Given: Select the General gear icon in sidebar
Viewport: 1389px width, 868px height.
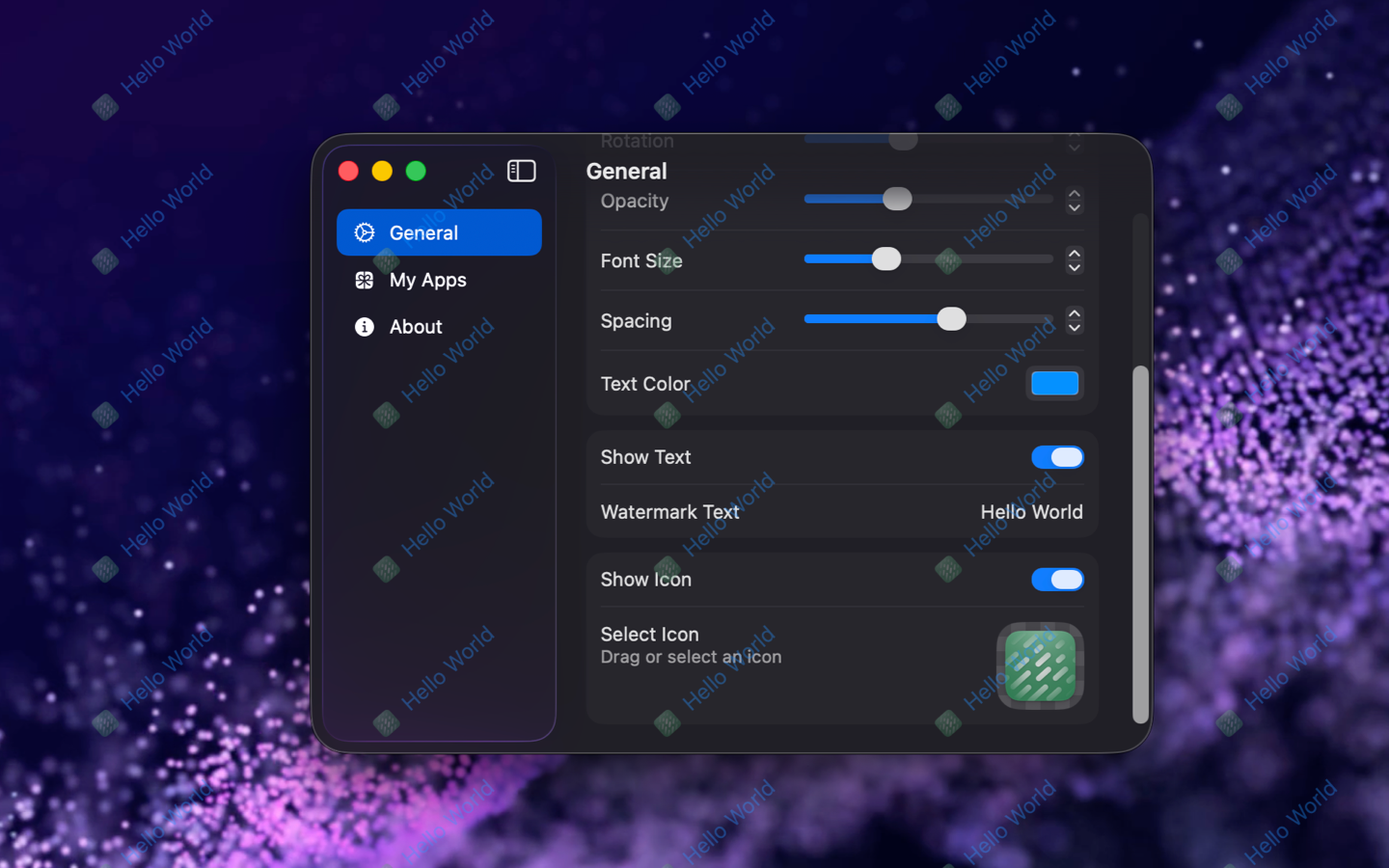Looking at the screenshot, I should click(365, 232).
